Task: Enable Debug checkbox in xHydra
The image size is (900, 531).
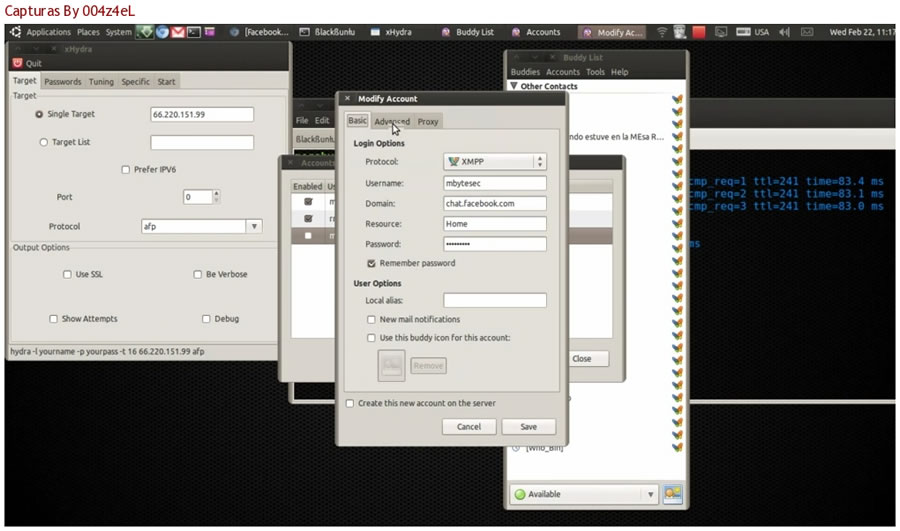Action: click(x=206, y=319)
